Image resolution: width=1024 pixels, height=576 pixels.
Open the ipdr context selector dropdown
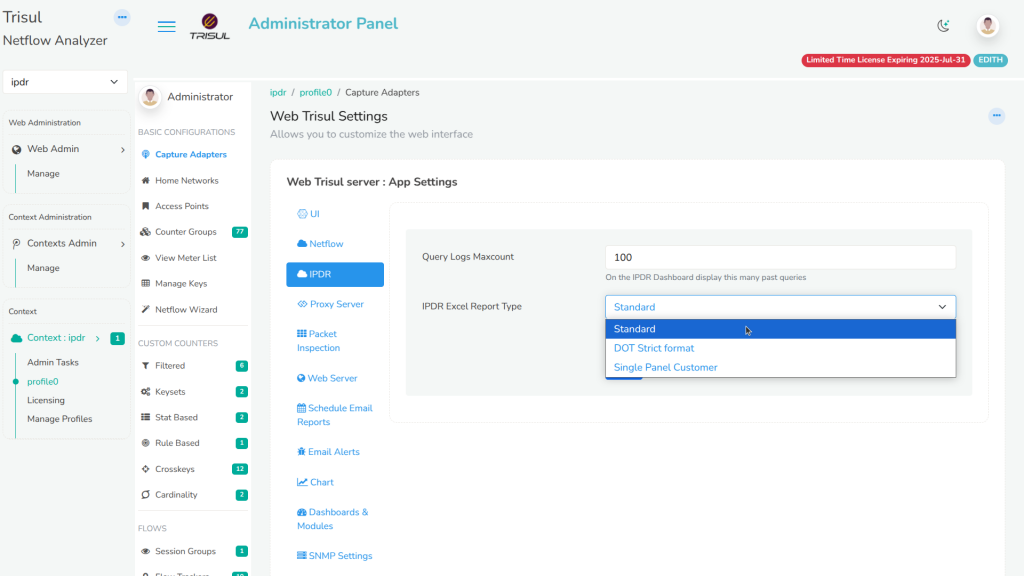pos(65,82)
